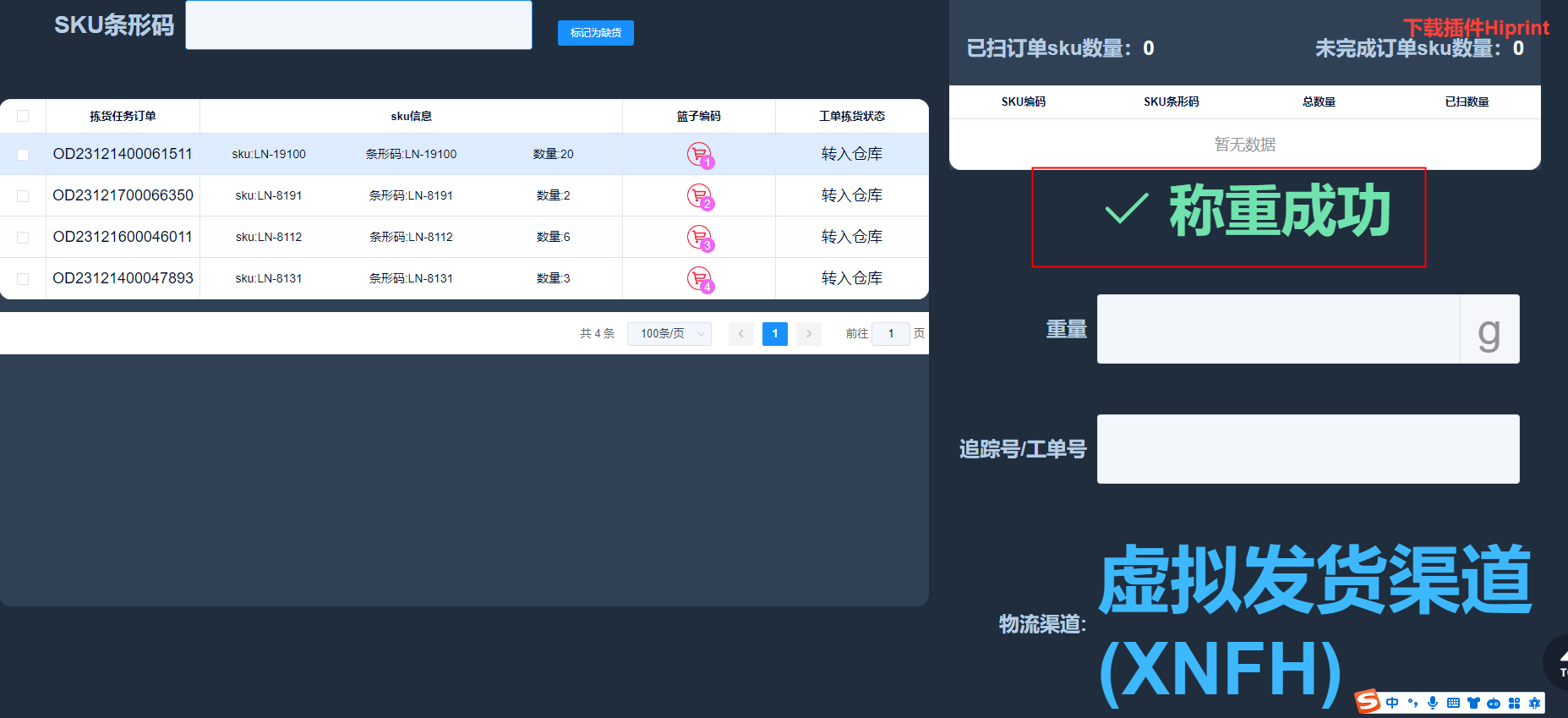Check the row OD23121400061511 checkbox
The height and width of the screenshot is (718, 1568).
point(23,155)
